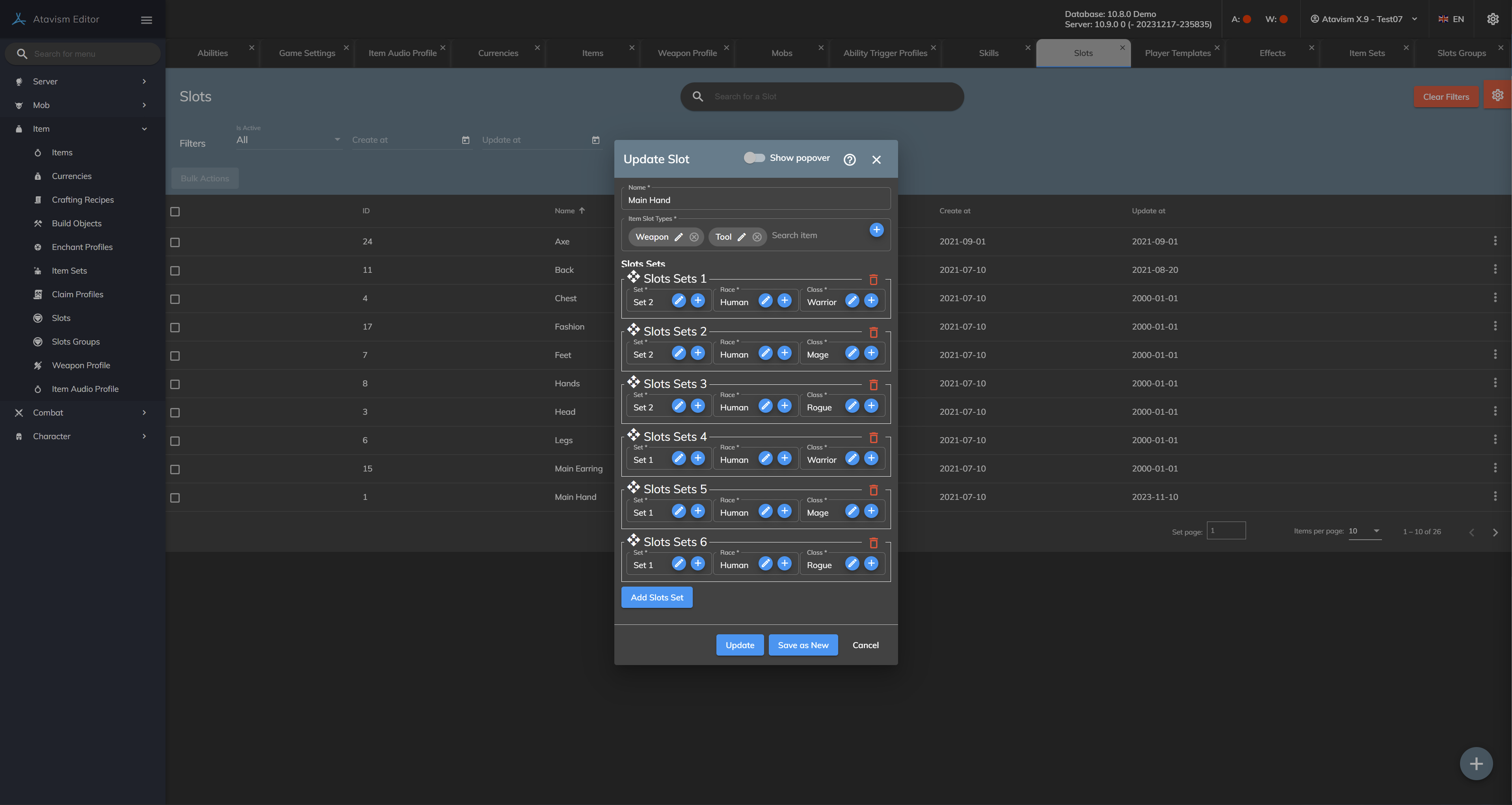Open the Is Active filter dropdown
This screenshot has height=805, width=1512.
(288, 140)
